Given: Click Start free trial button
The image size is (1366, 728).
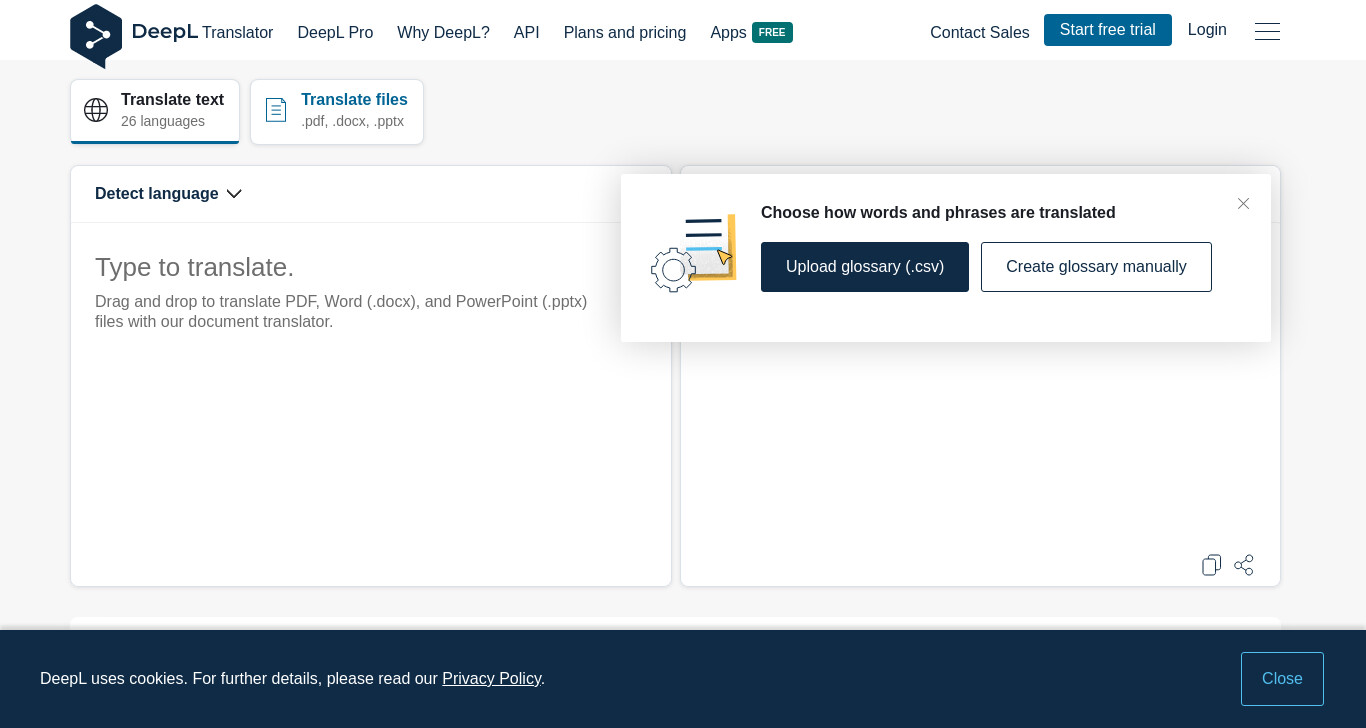Looking at the screenshot, I should coord(1108,30).
